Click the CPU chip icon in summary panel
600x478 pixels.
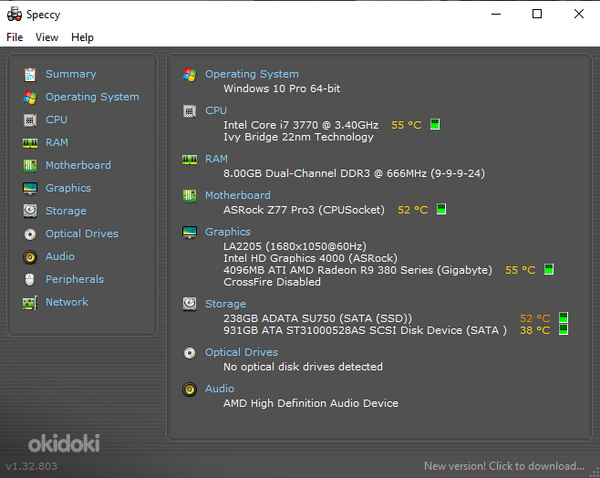(x=189, y=111)
